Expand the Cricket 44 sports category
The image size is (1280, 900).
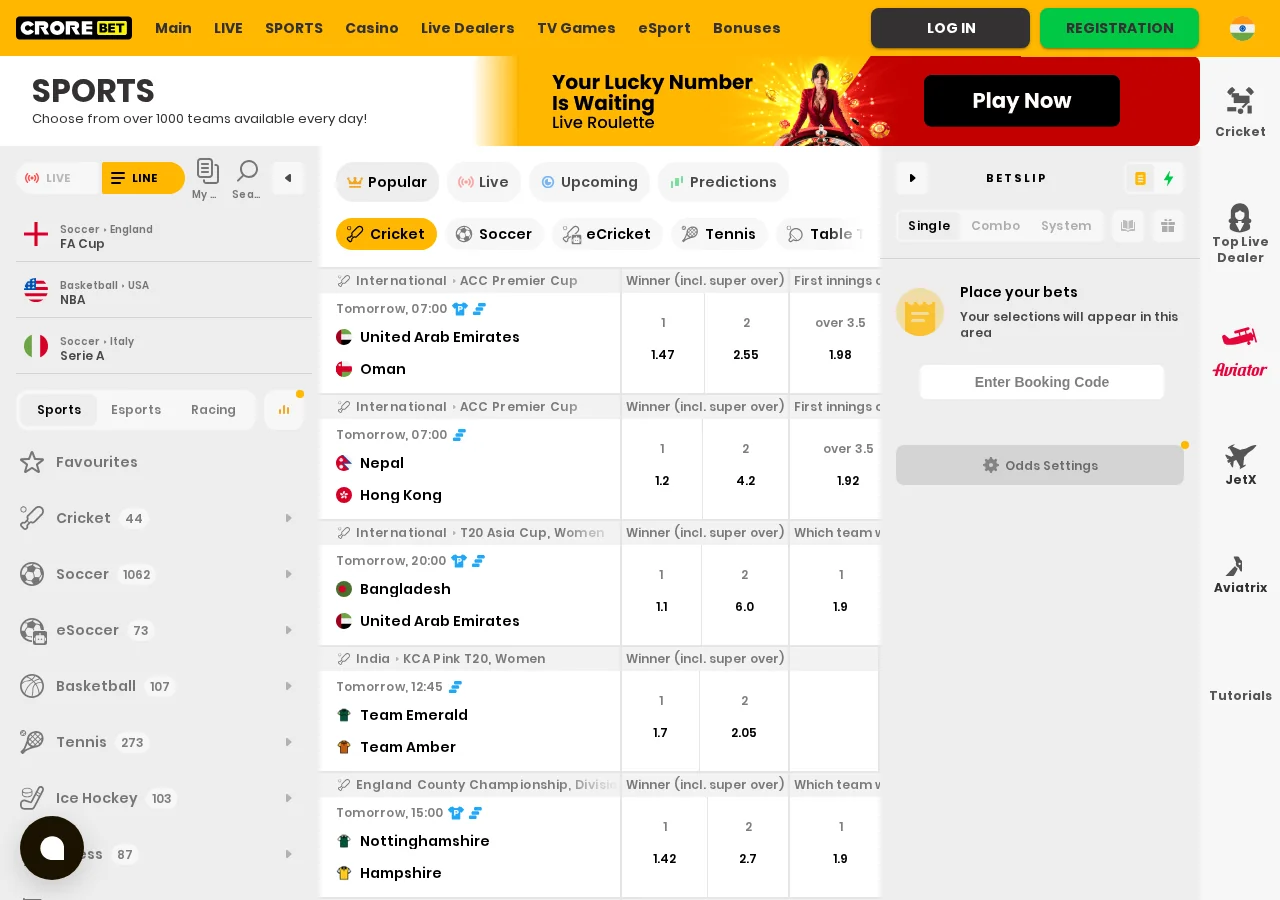point(160,518)
